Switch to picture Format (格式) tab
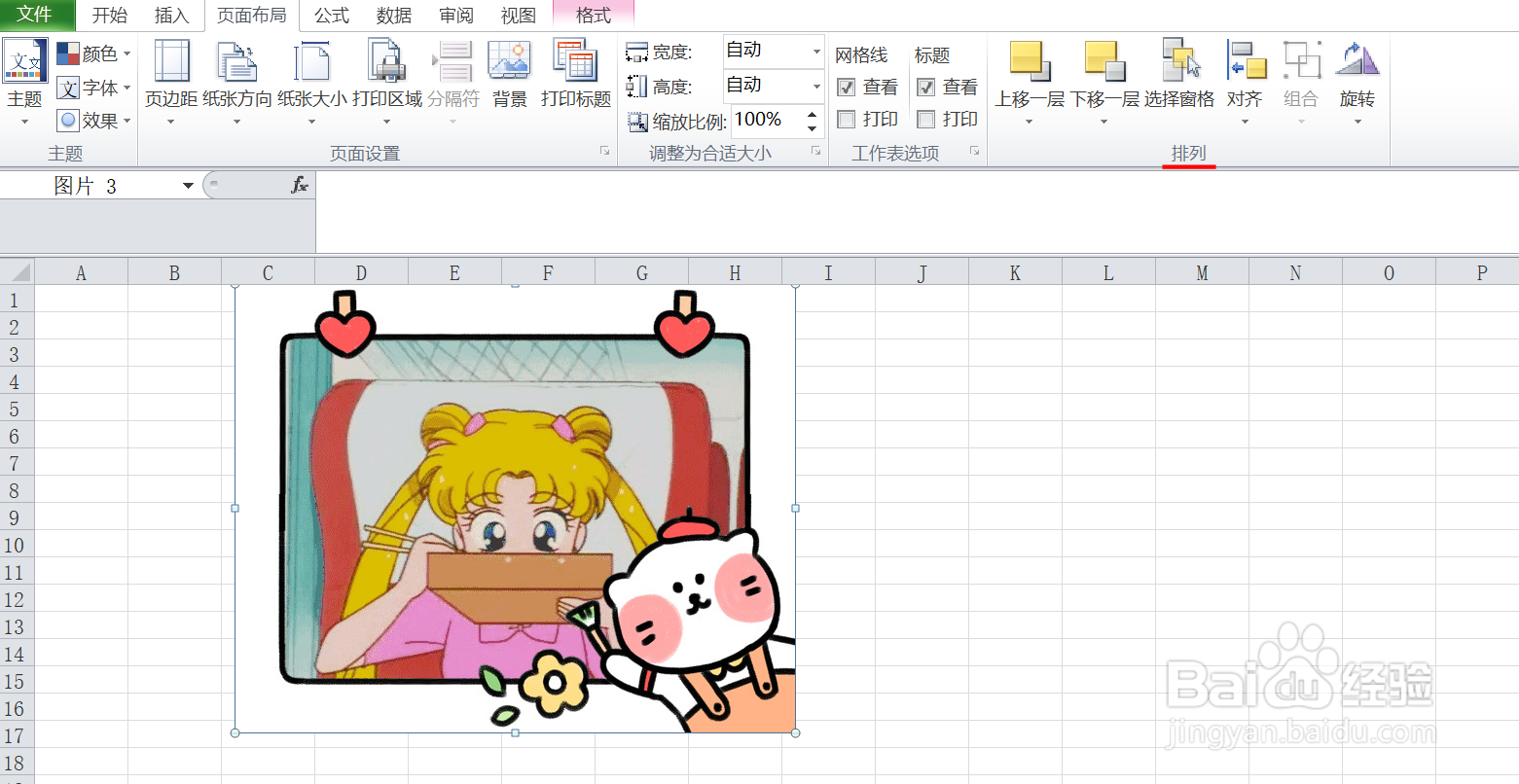This screenshot has width=1519, height=784. click(x=594, y=16)
